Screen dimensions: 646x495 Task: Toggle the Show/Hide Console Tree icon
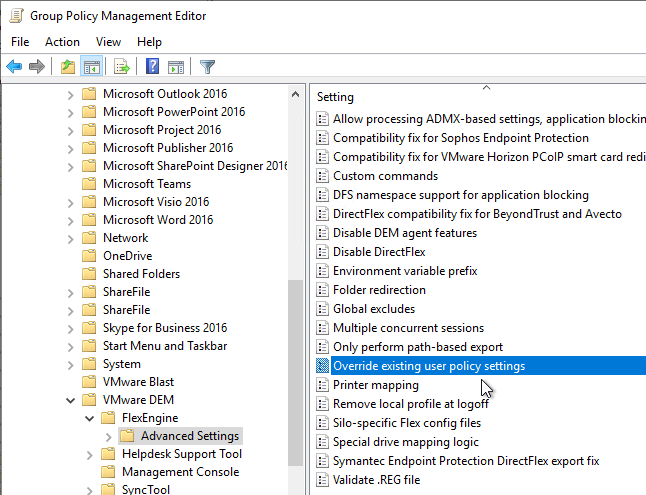point(91,66)
